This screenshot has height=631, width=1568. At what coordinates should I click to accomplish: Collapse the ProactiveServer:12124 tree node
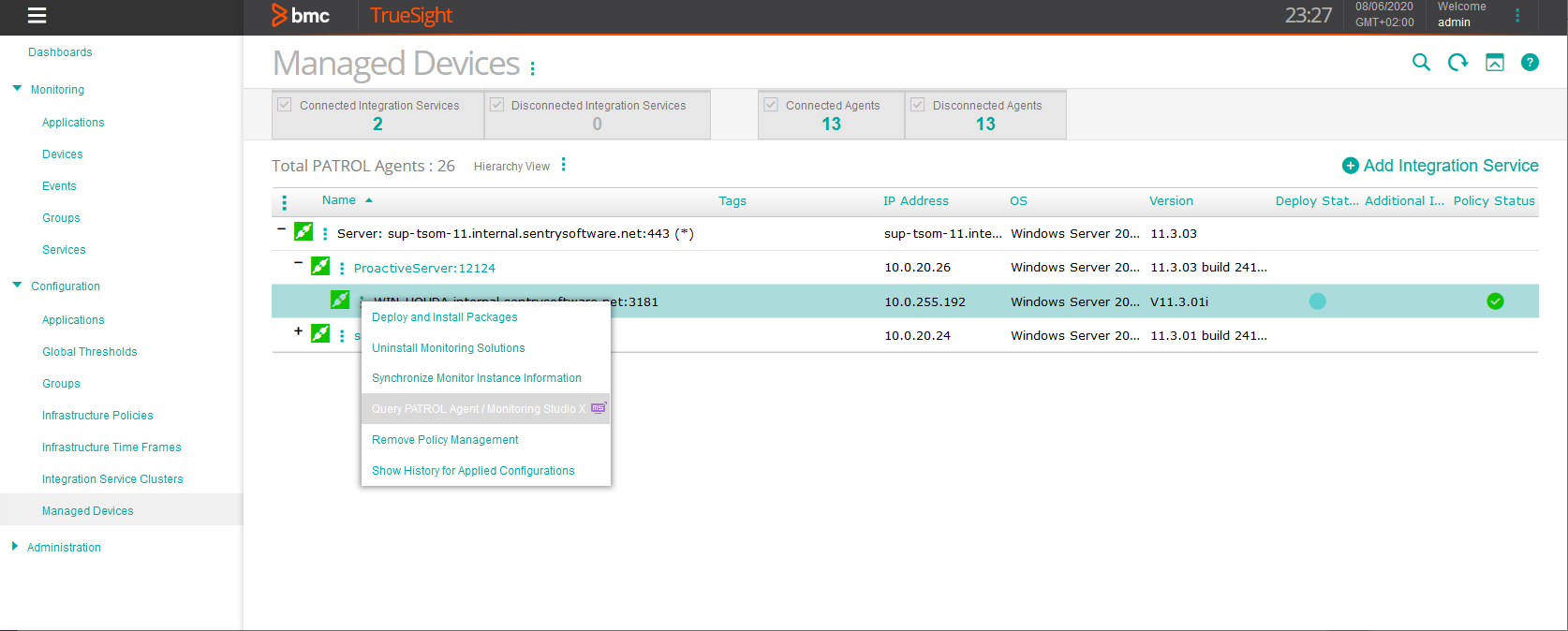(298, 263)
